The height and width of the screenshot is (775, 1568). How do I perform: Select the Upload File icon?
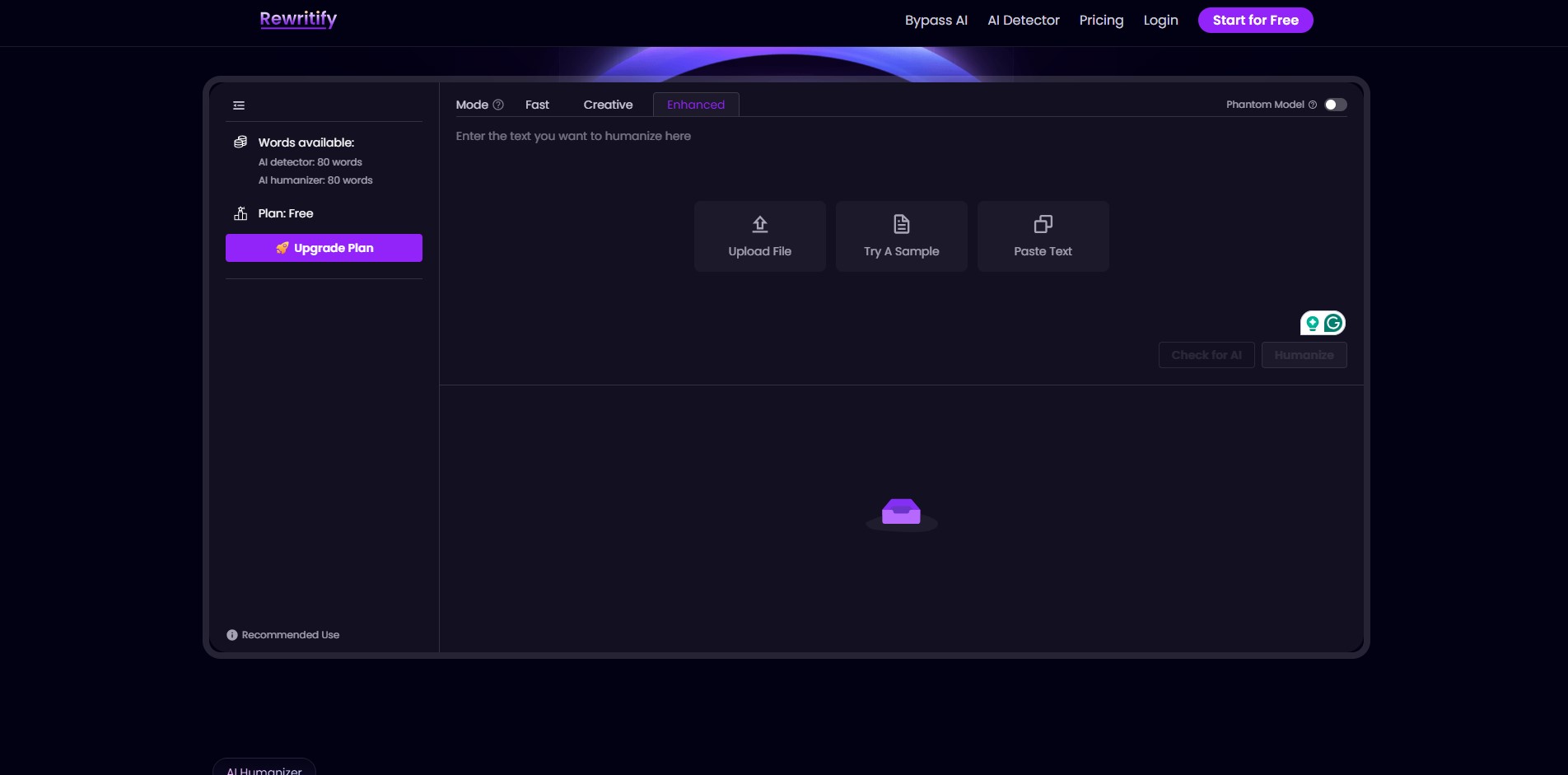tap(758, 224)
